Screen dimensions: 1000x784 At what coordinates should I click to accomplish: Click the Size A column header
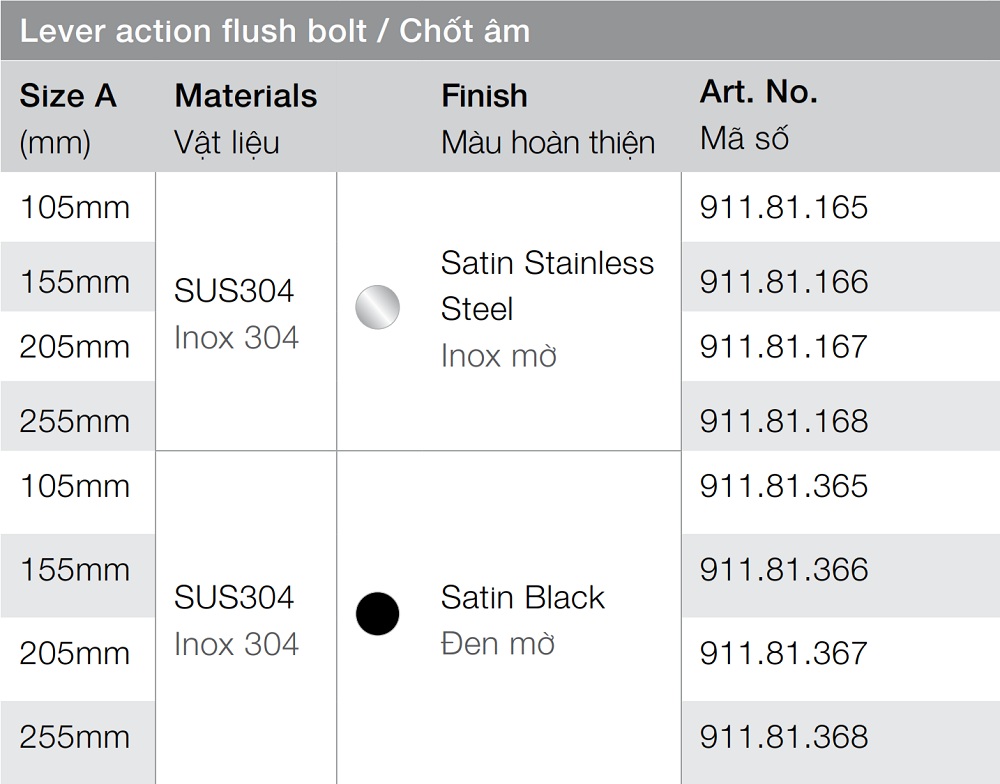click(x=68, y=96)
